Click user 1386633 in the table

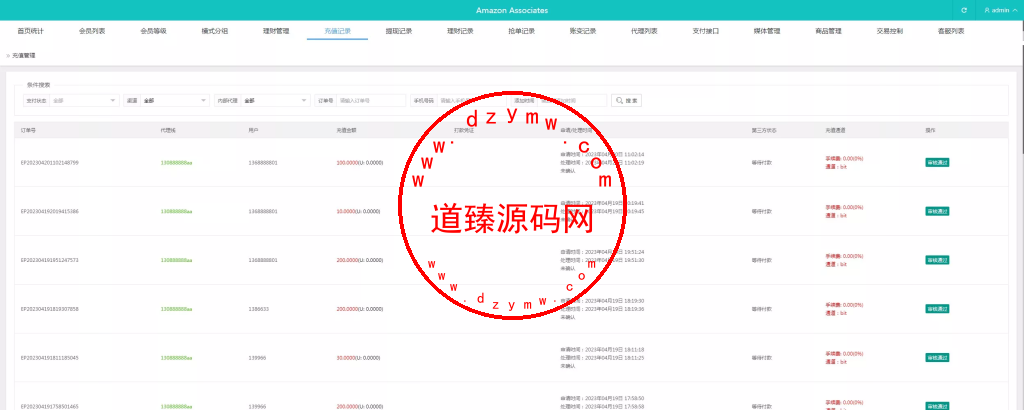pyautogui.click(x=257, y=309)
